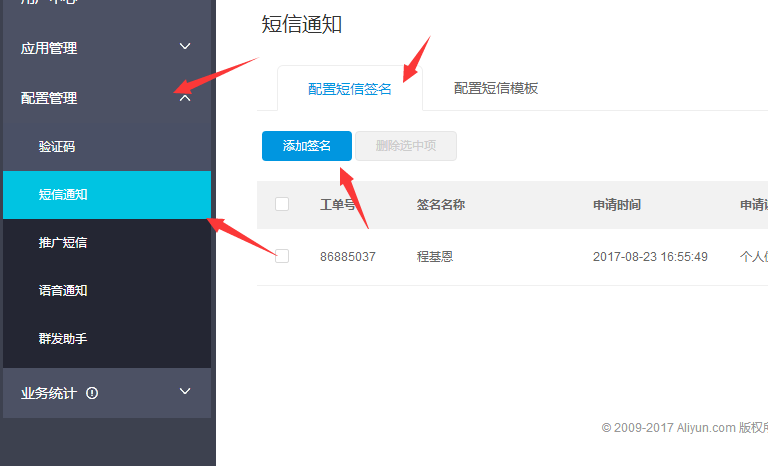Open 验证码 in the sidebar

coord(57,147)
